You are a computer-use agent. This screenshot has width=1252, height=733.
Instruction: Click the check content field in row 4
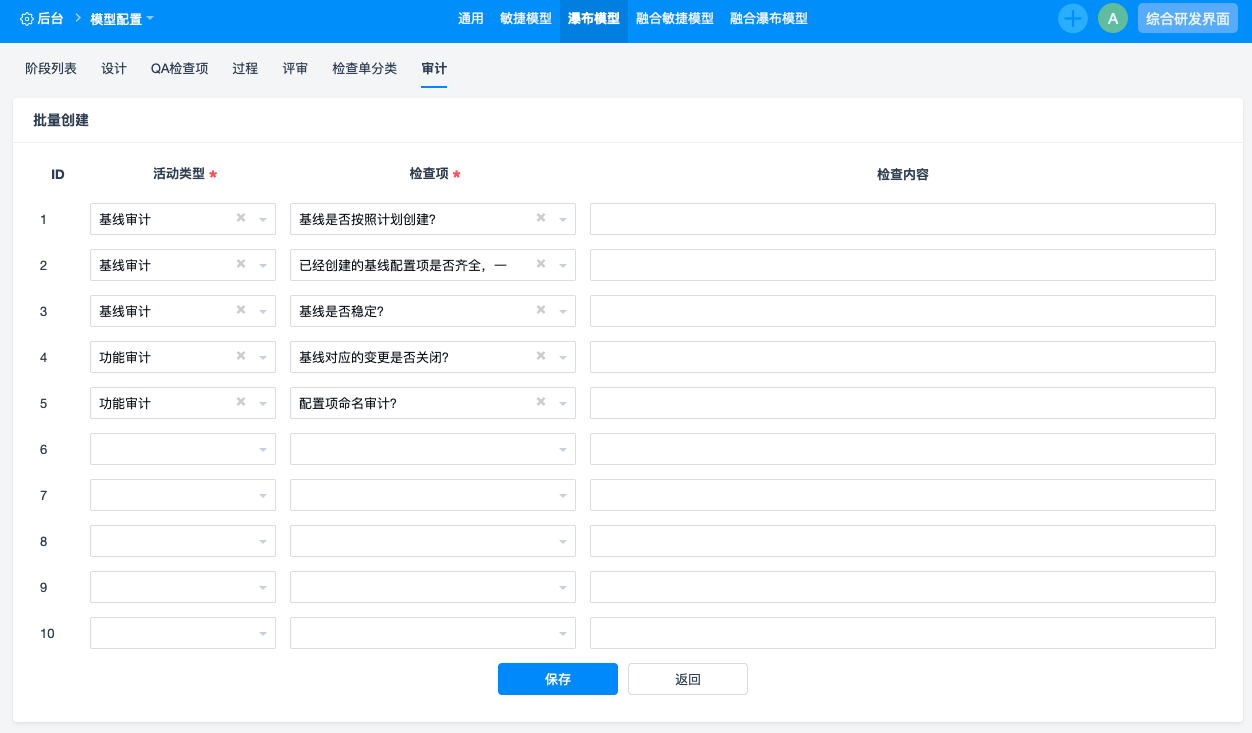click(x=902, y=357)
